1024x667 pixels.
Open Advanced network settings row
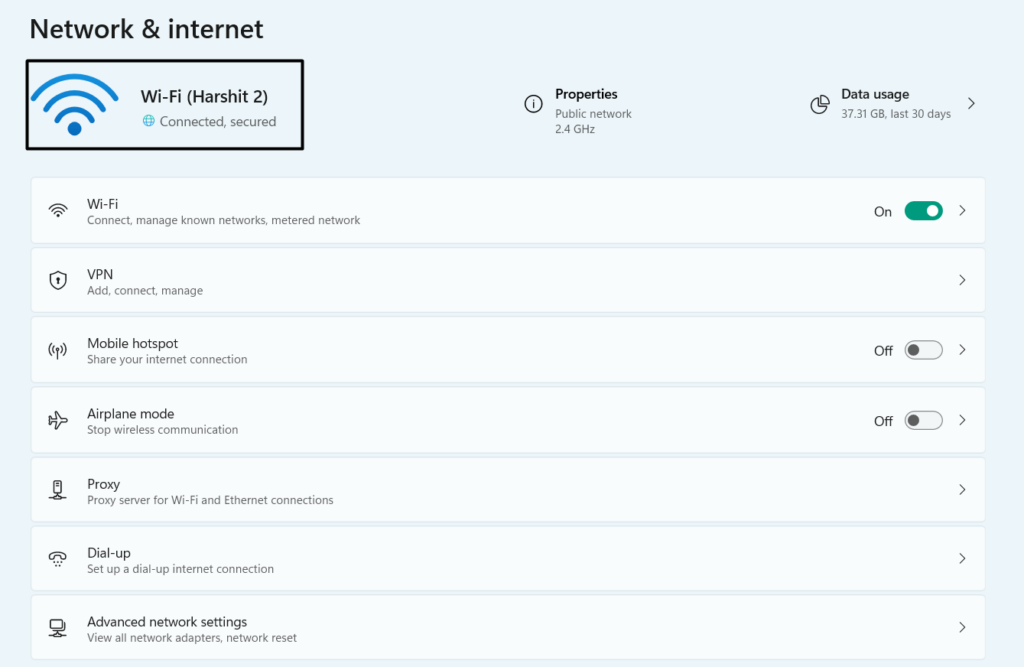(x=500, y=628)
